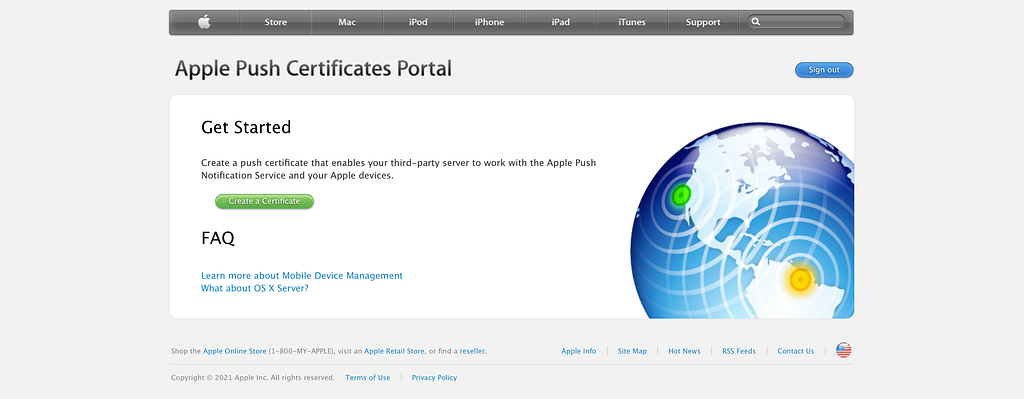Focus the search field in navigation bar
Image resolution: width=1024 pixels, height=399 pixels.
click(796, 22)
